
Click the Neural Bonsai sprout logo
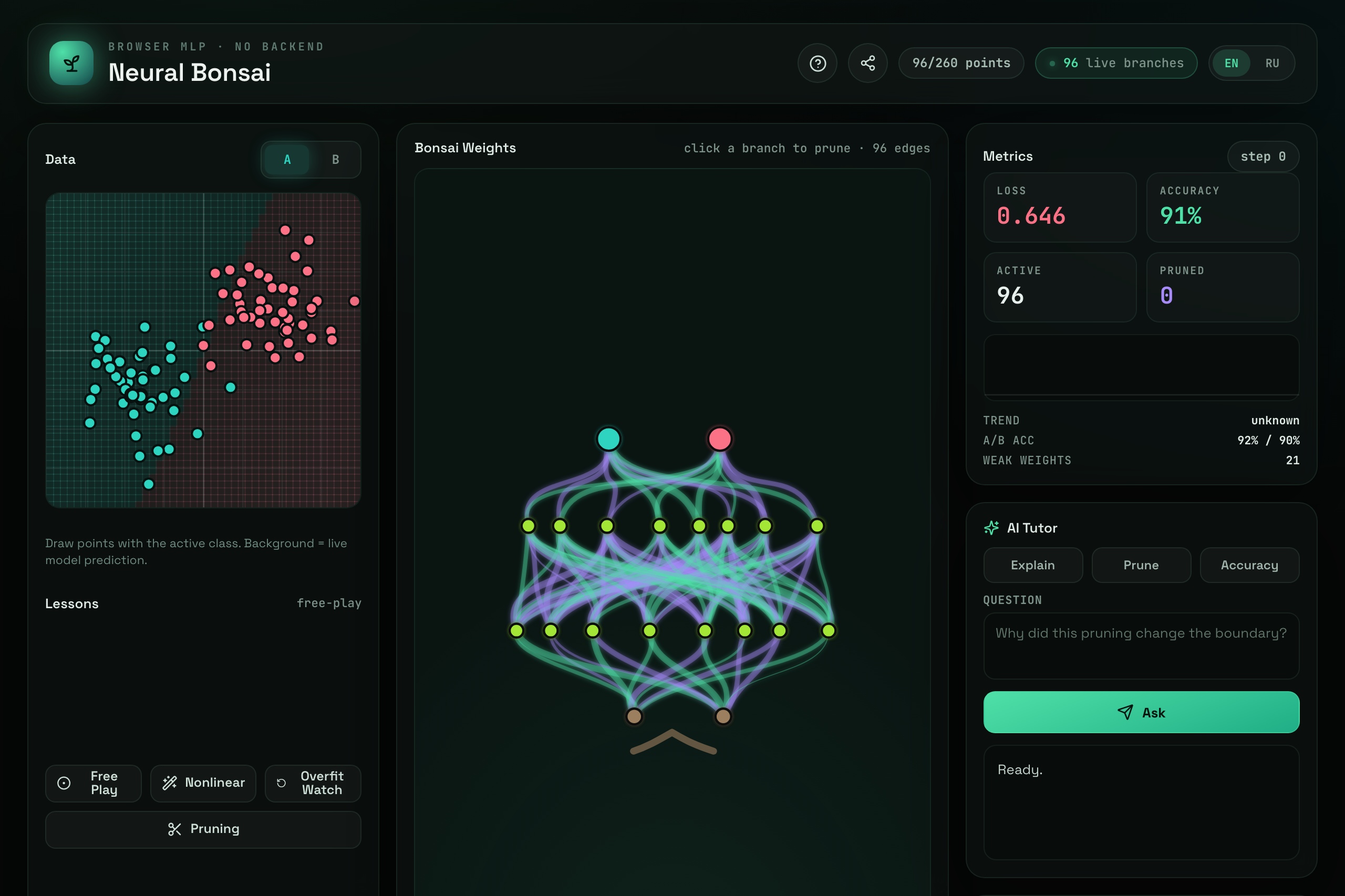click(x=71, y=63)
